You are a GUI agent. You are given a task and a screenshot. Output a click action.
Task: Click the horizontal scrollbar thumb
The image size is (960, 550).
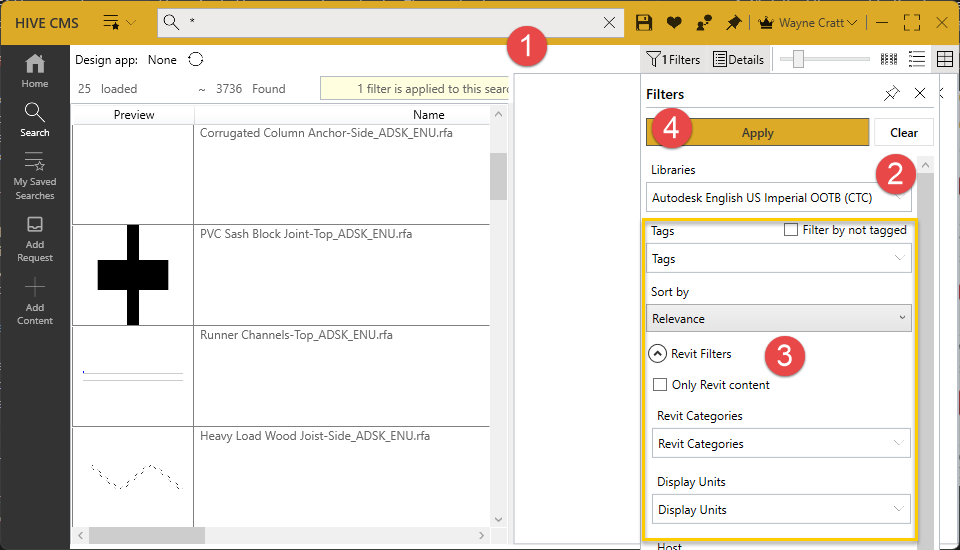pyautogui.click(x=147, y=535)
